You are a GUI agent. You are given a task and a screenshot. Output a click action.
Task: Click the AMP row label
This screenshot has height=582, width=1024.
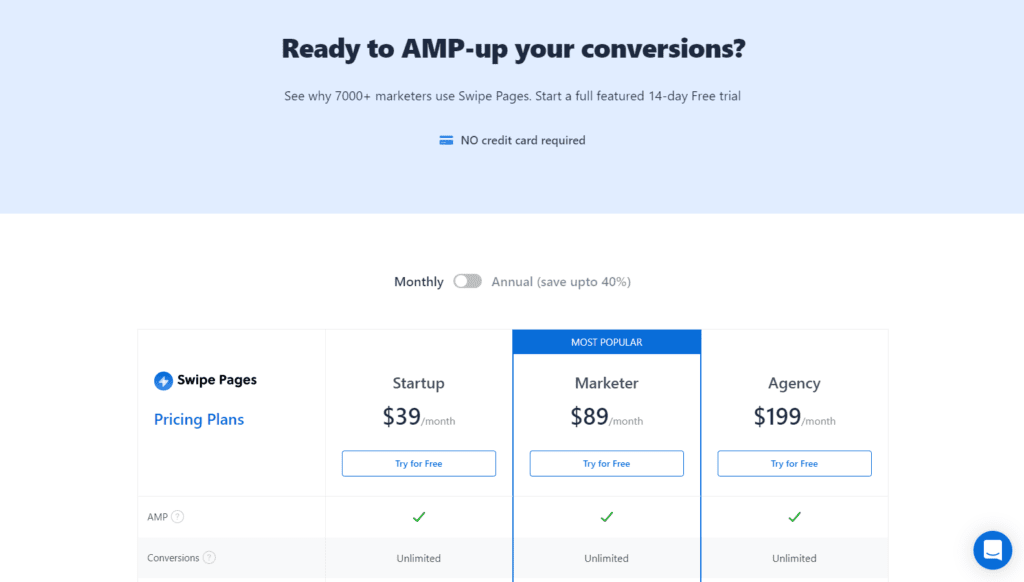click(157, 517)
